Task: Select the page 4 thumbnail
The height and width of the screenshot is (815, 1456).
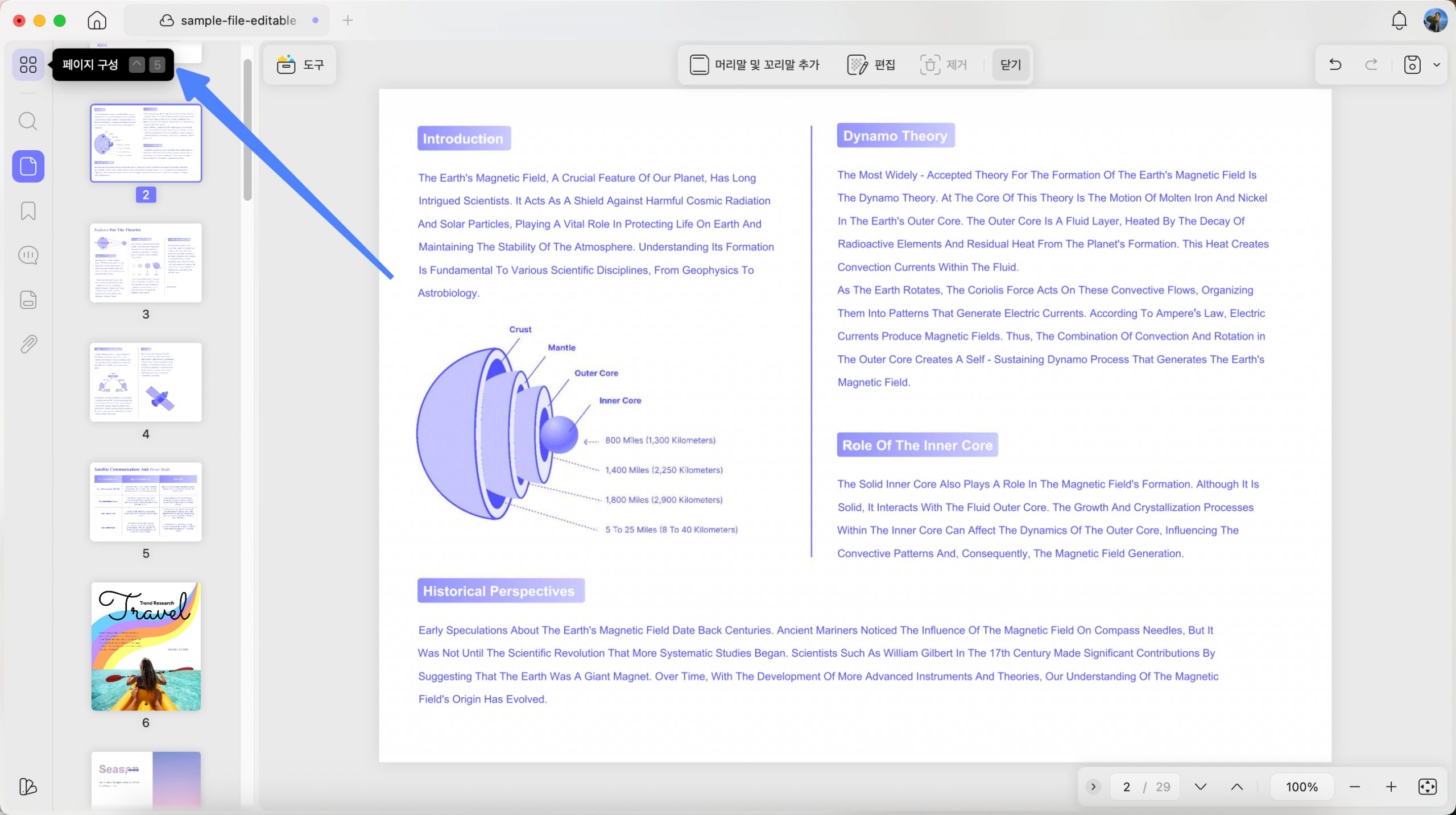Action: (x=146, y=382)
